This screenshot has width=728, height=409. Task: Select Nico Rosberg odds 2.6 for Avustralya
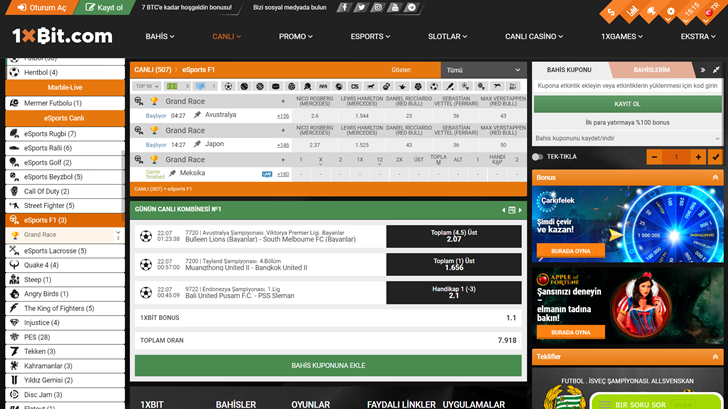pos(315,116)
